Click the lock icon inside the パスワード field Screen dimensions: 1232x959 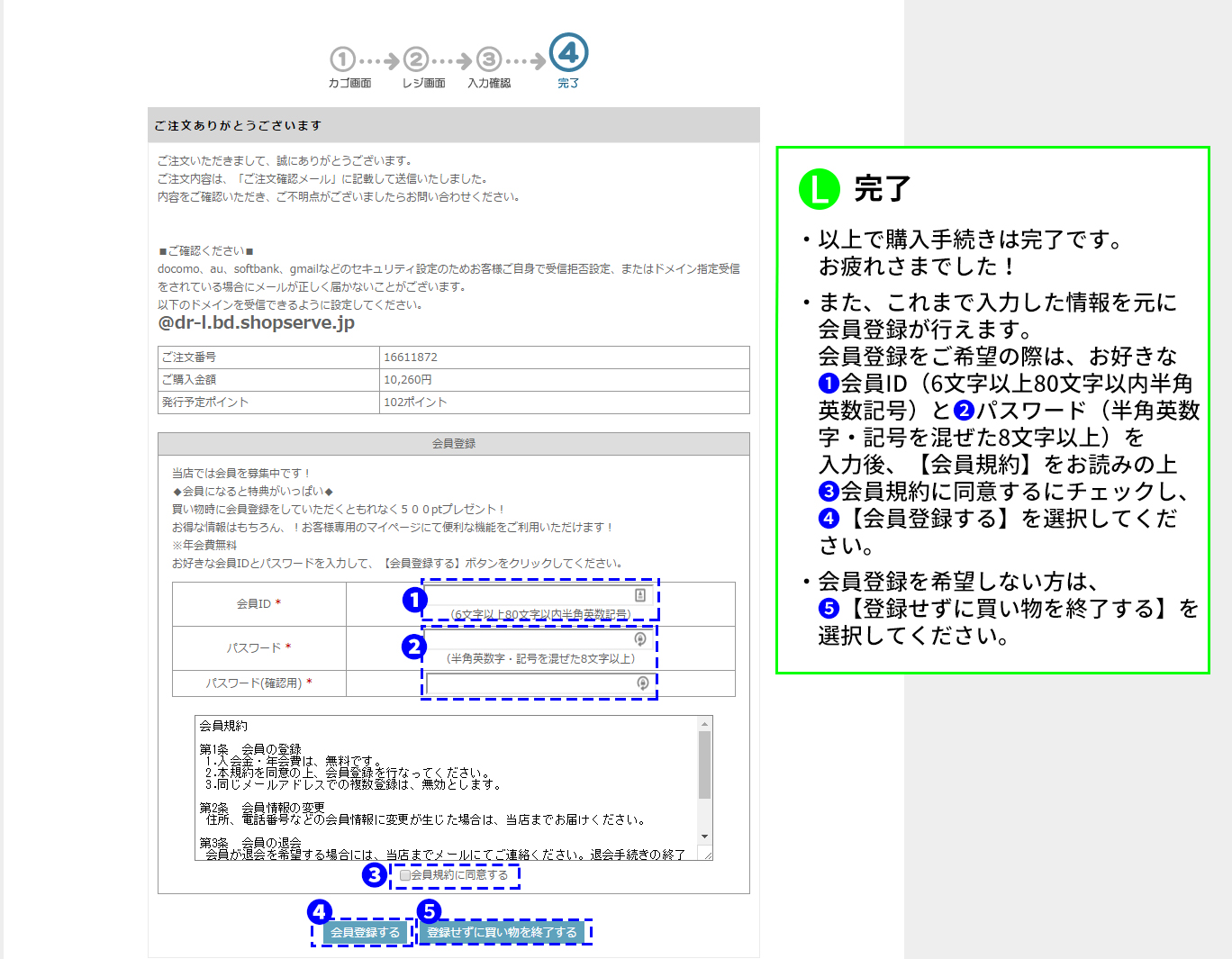639,639
